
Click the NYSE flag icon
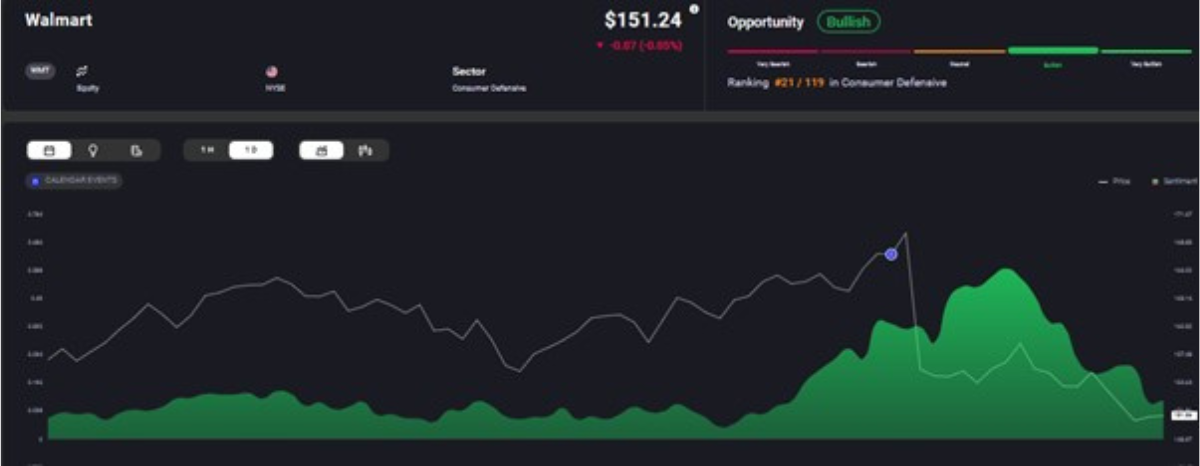coord(271,71)
